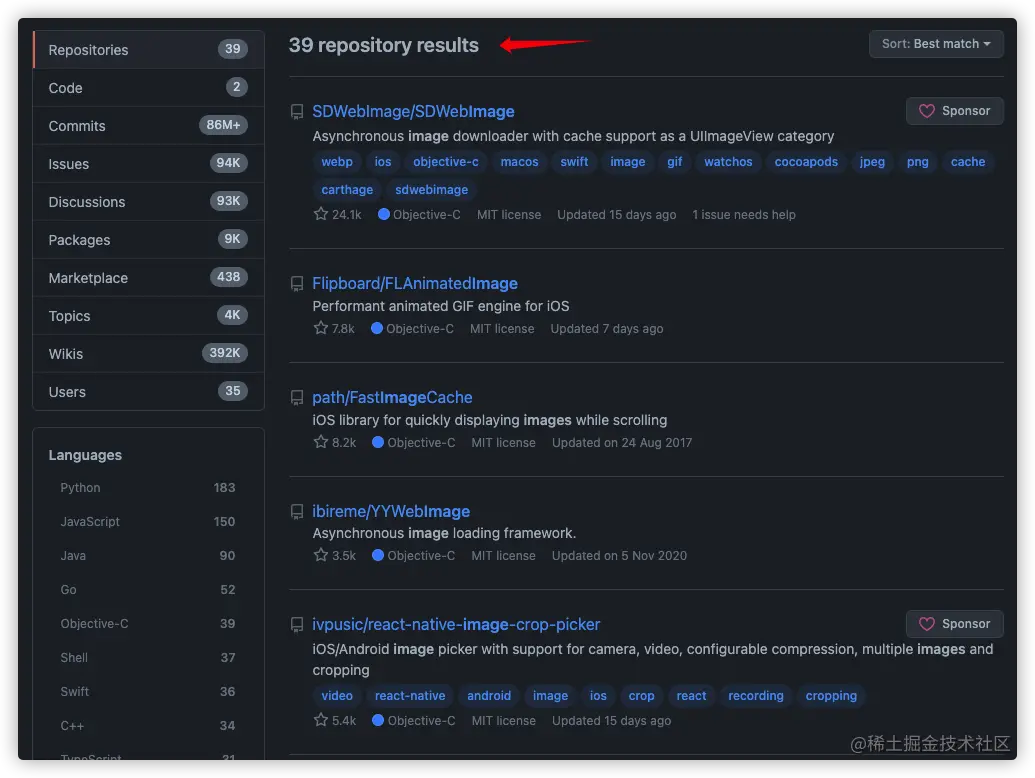Click the jpeg topic tag
The height and width of the screenshot is (778, 1035).
[871, 162]
